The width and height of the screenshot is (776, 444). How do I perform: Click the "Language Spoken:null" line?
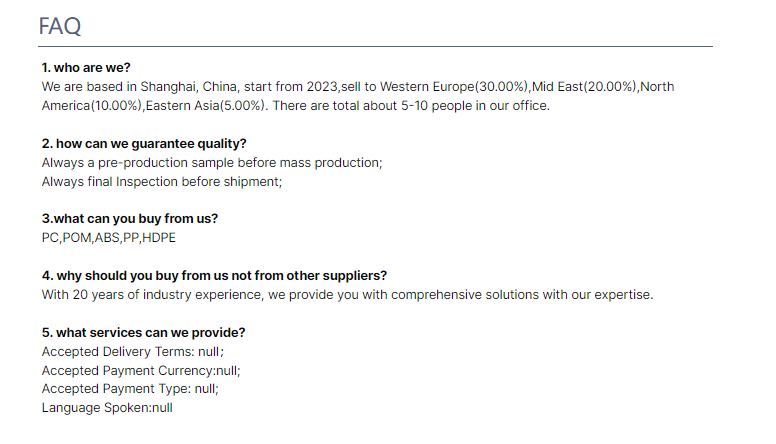click(107, 408)
